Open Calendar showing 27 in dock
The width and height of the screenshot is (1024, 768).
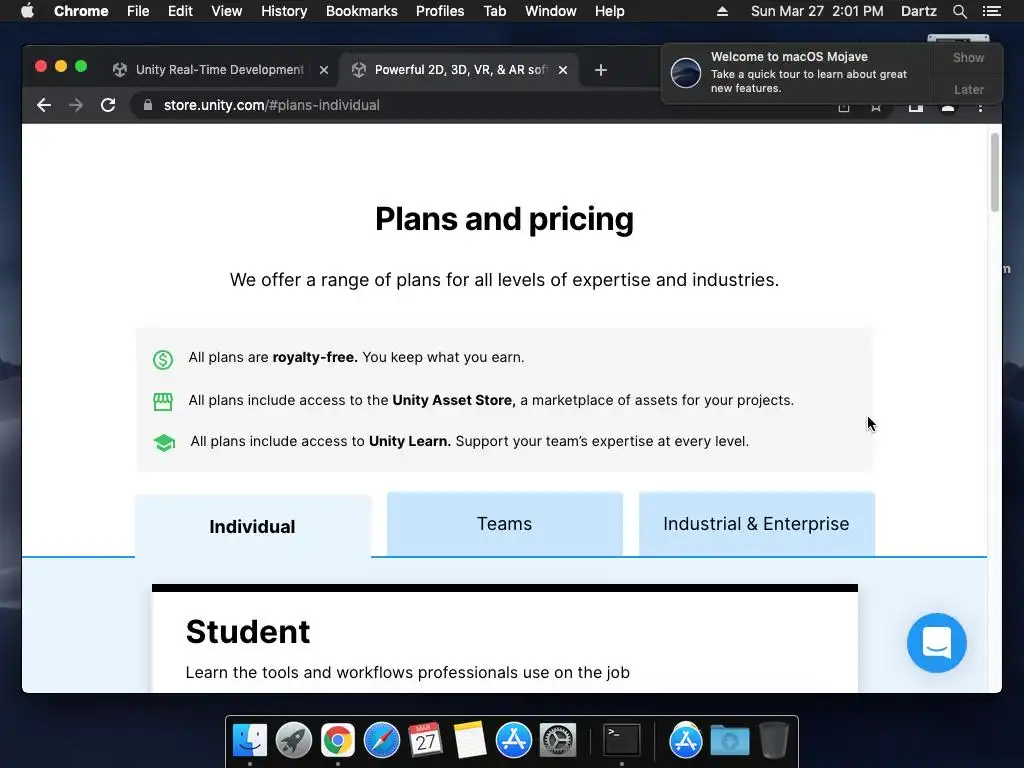click(x=425, y=741)
